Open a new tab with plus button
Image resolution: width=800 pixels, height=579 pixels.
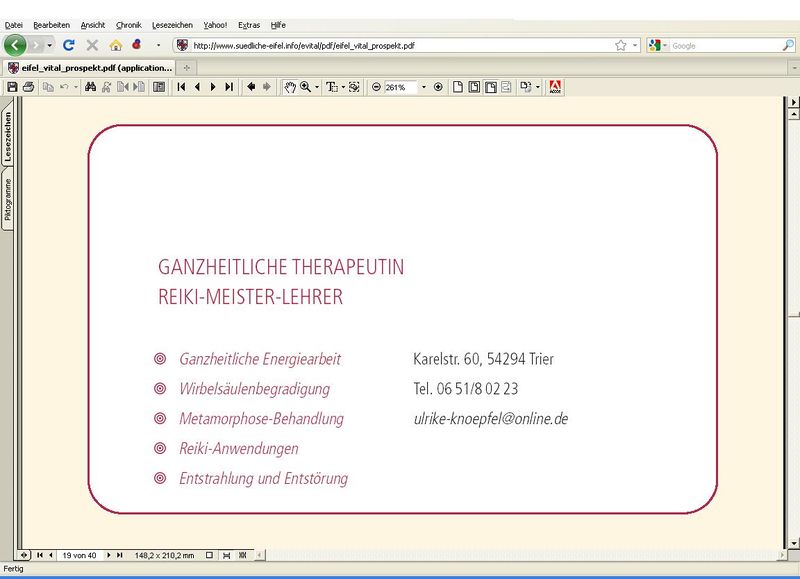pyautogui.click(x=187, y=67)
